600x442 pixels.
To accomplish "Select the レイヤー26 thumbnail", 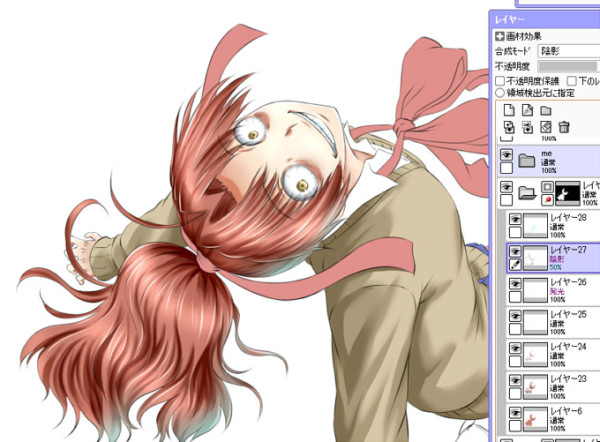I will pos(535,290).
